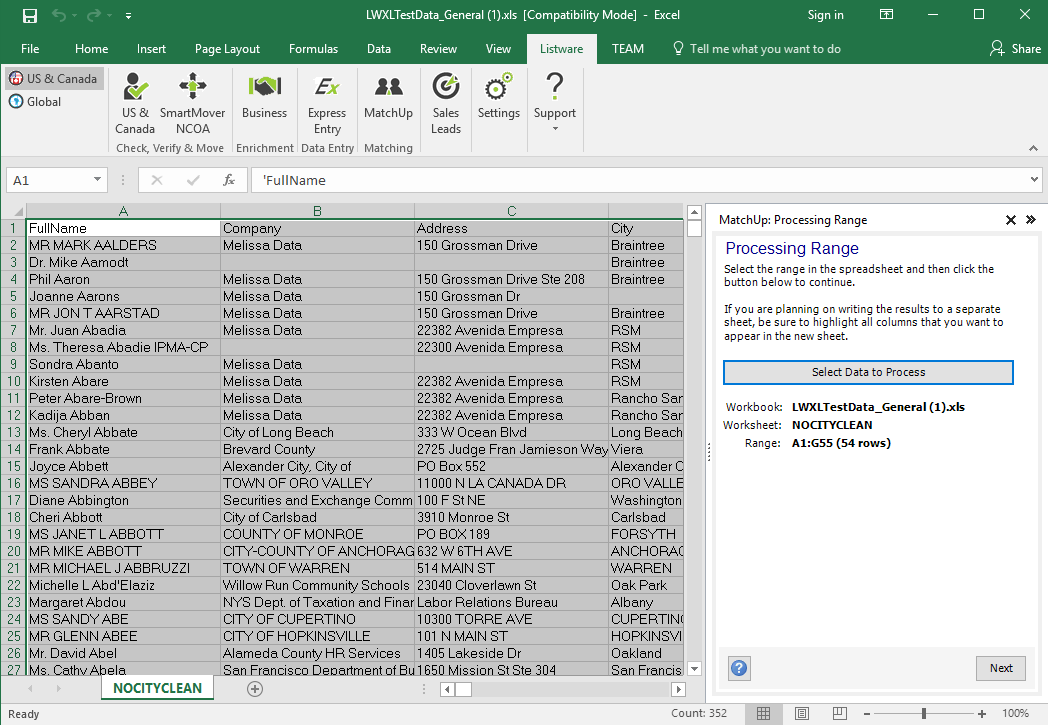
Task: Expand the formula bar
Action: pyautogui.click(x=1034, y=180)
